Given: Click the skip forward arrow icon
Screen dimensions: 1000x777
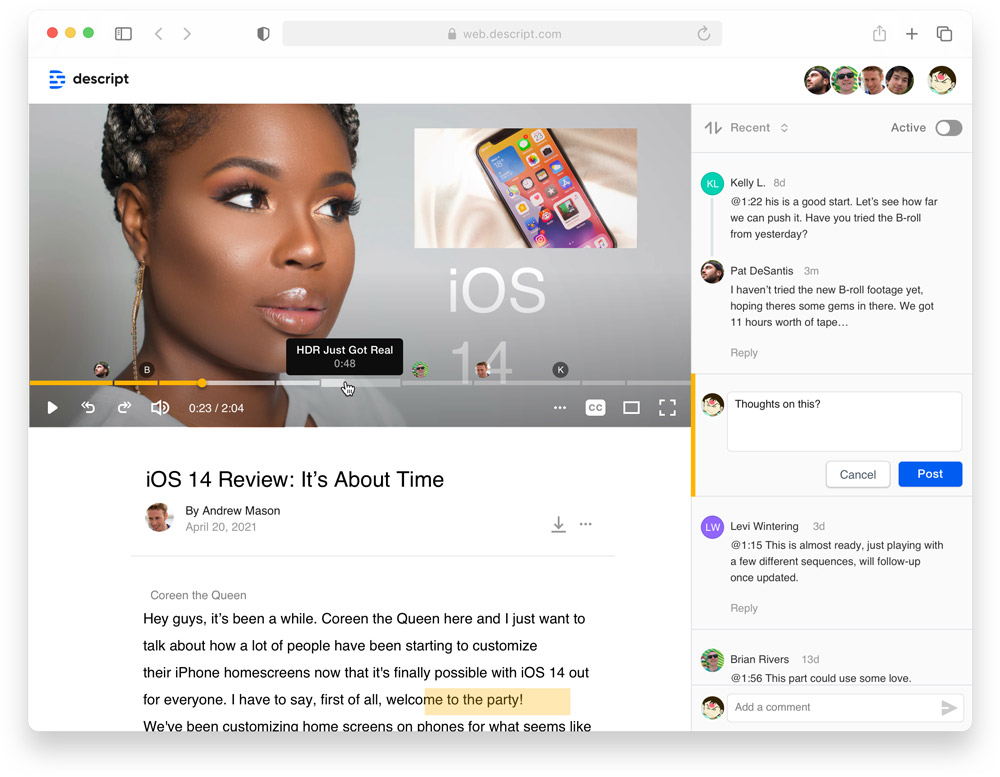Looking at the screenshot, I should 124,408.
